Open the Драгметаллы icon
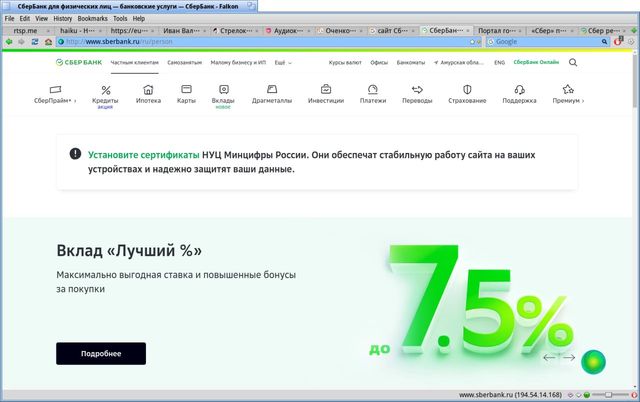640x402 pixels. 272,89
